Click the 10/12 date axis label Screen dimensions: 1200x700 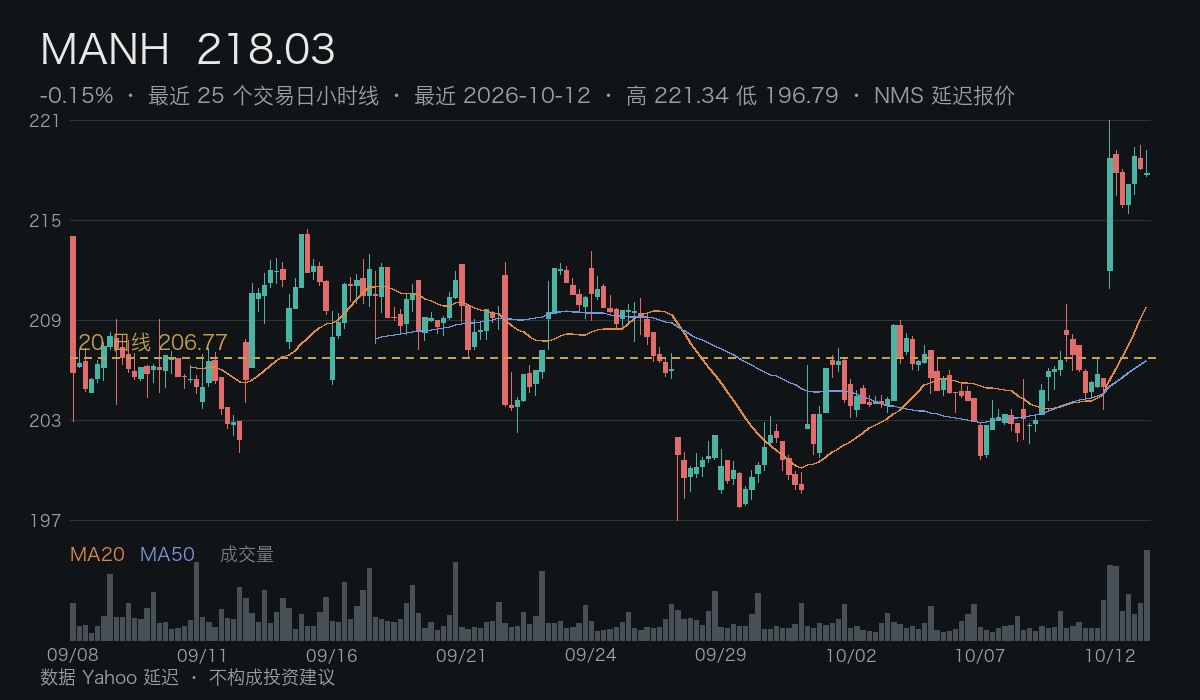point(1108,656)
